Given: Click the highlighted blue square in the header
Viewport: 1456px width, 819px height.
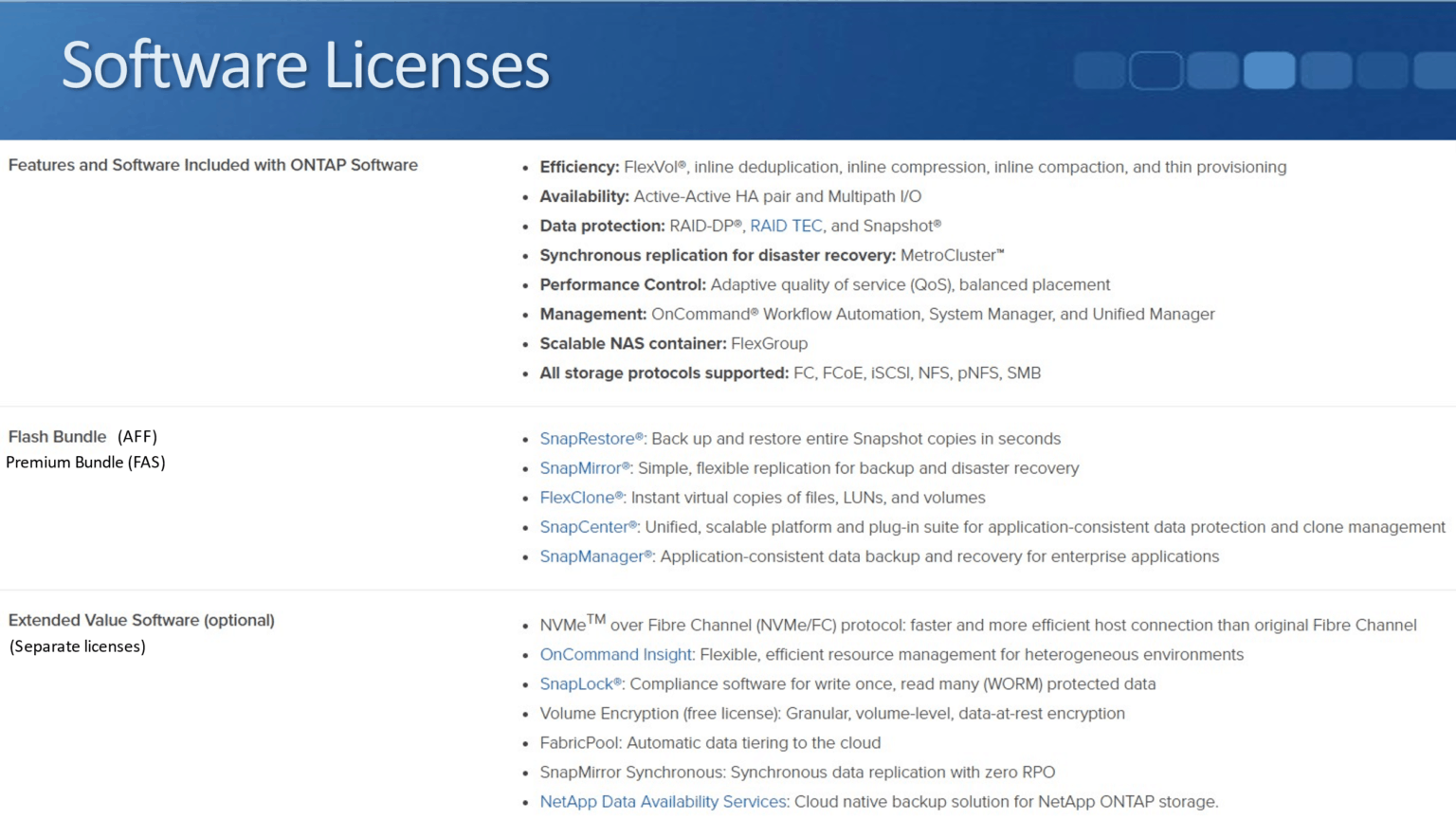Looking at the screenshot, I should (x=1268, y=69).
